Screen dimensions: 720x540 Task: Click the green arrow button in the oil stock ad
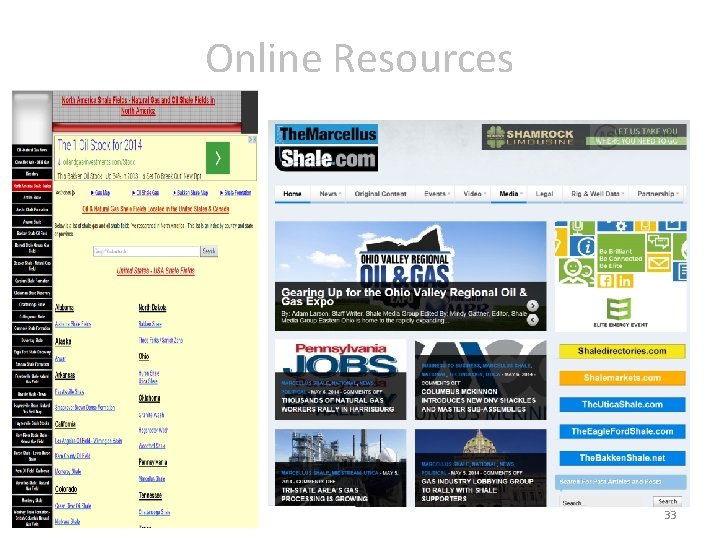(218, 158)
